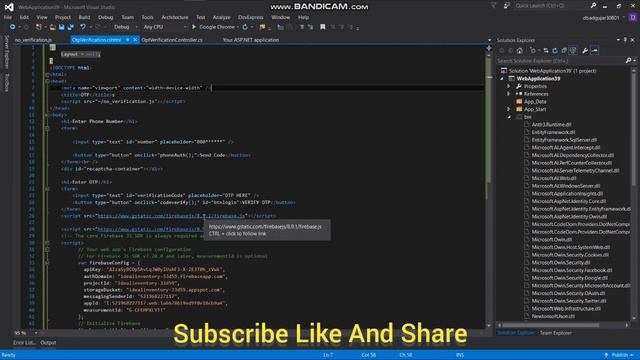
Task: Open the Any CPU platform dropdown
Action: tap(165, 27)
